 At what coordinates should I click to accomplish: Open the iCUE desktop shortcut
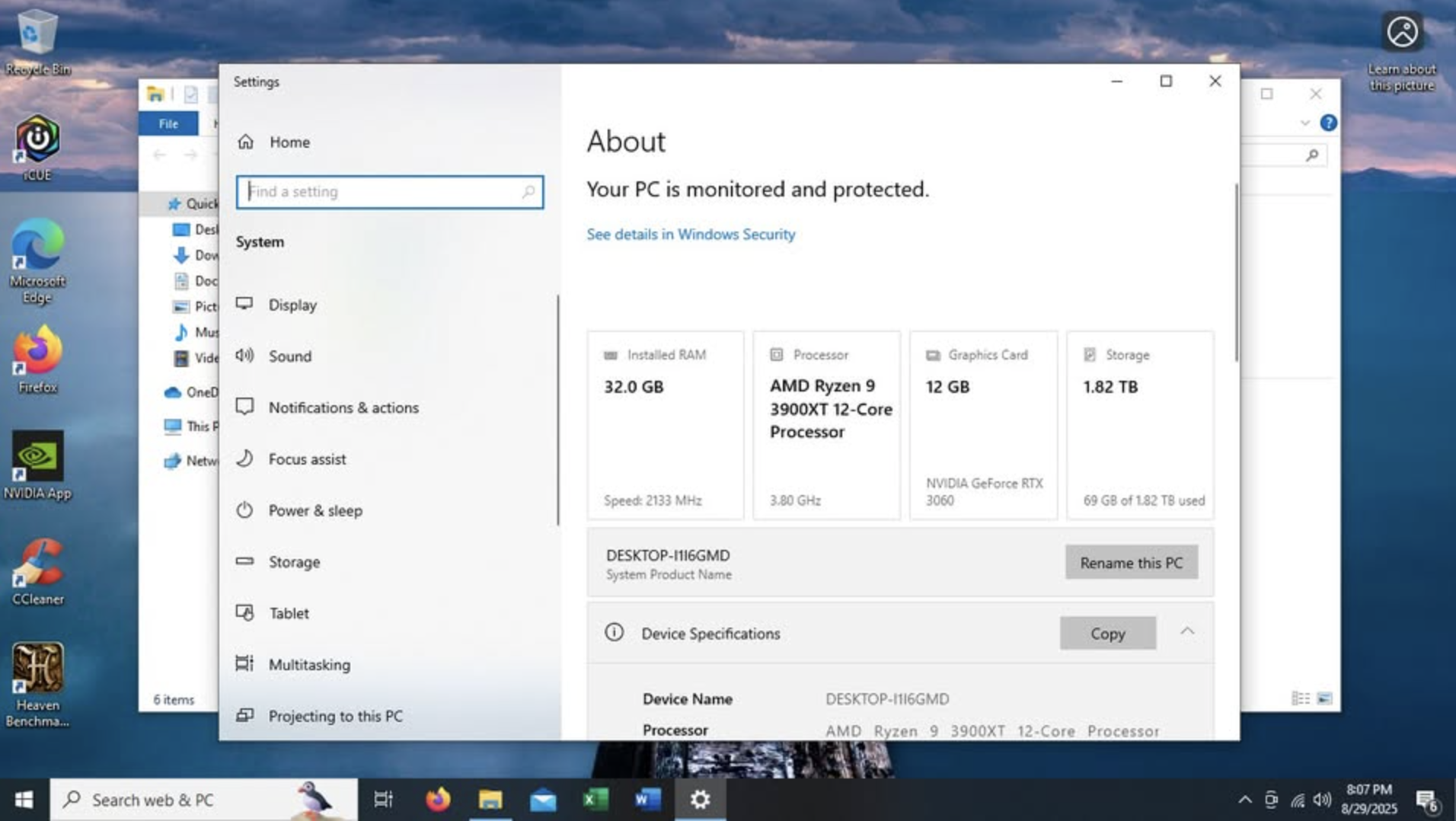coord(37,141)
